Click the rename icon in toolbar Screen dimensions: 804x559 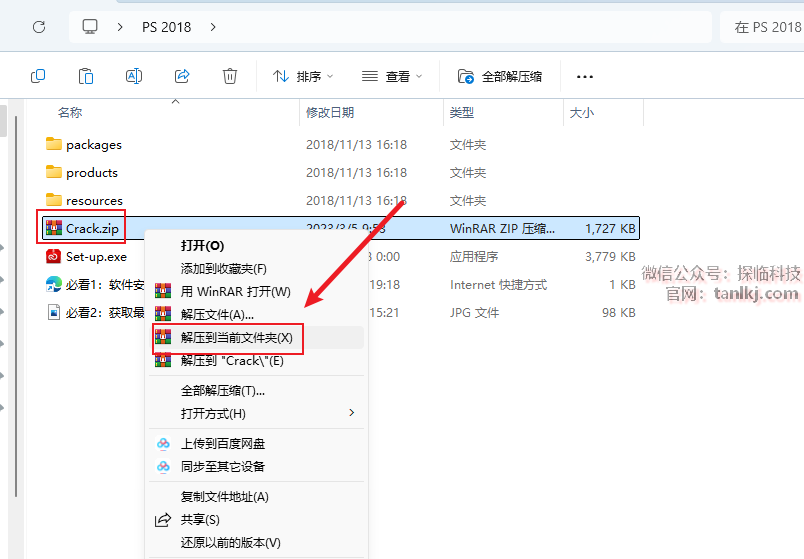point(134,76)
